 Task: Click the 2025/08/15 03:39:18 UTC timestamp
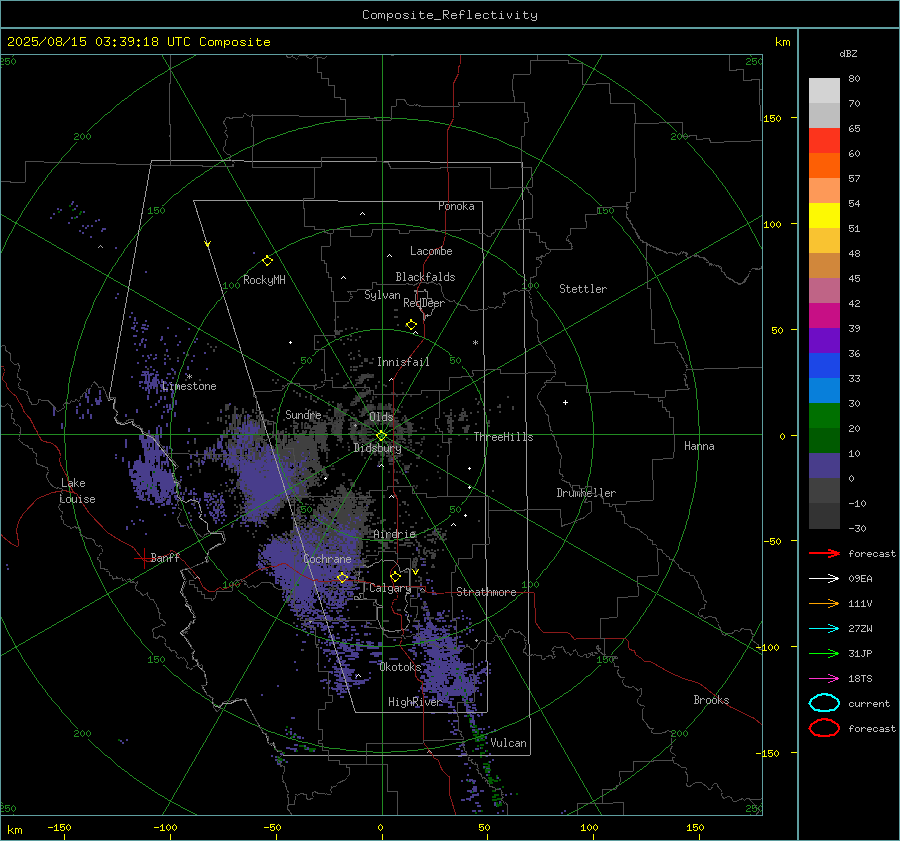(x=138, y=41)
